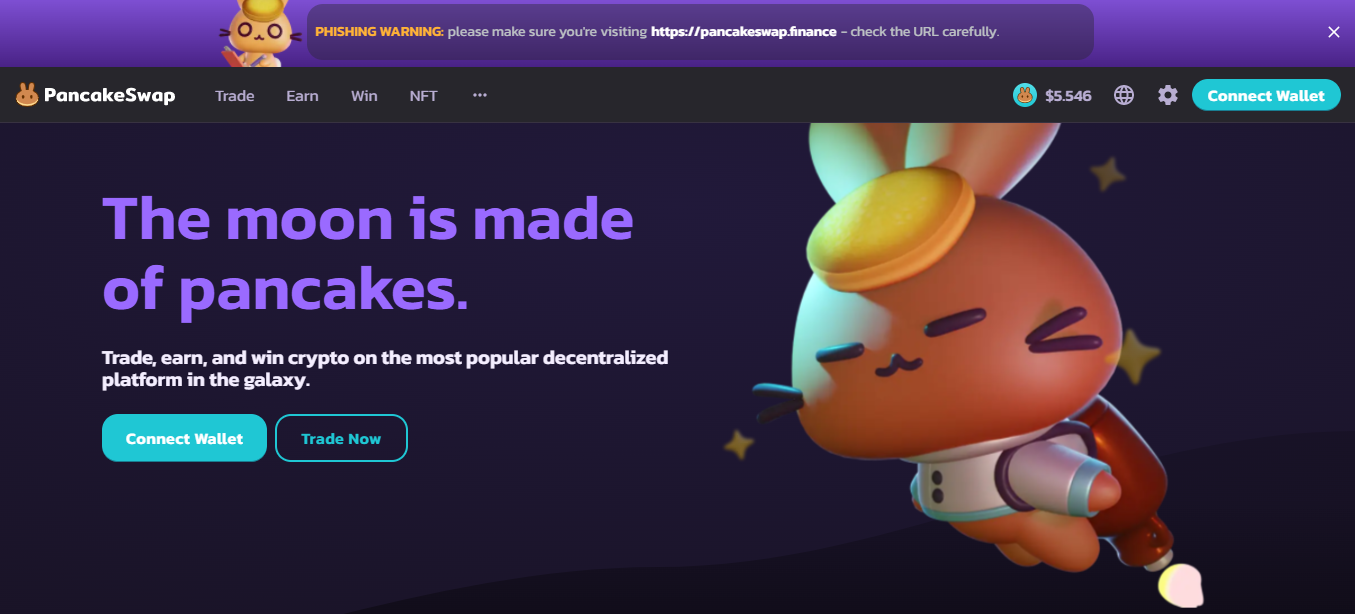Open the Earn menu
Viewport: 1355px width, 614px height.
302,96
